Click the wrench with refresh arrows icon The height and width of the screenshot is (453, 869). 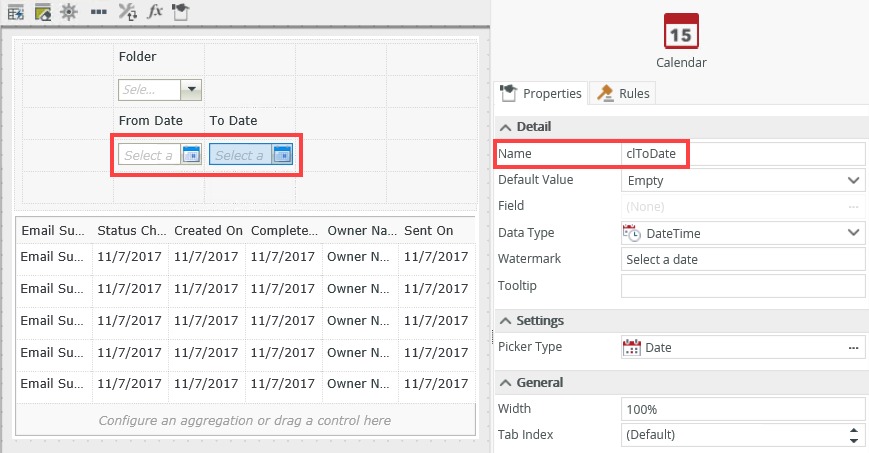[x=127, y=12]
